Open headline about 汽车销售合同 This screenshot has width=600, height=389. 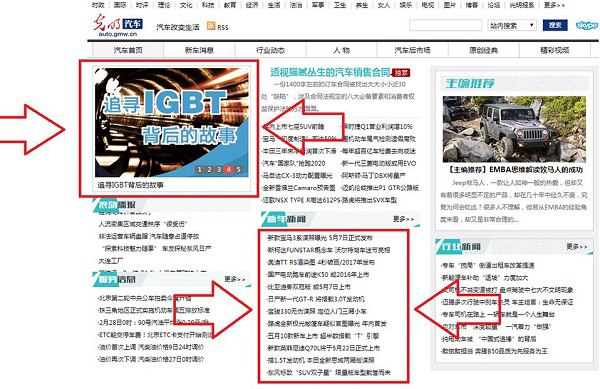click(x=330, y=72)
